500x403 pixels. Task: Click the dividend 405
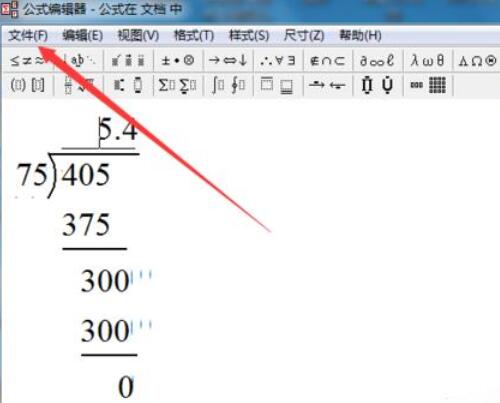tap(86, 175)
